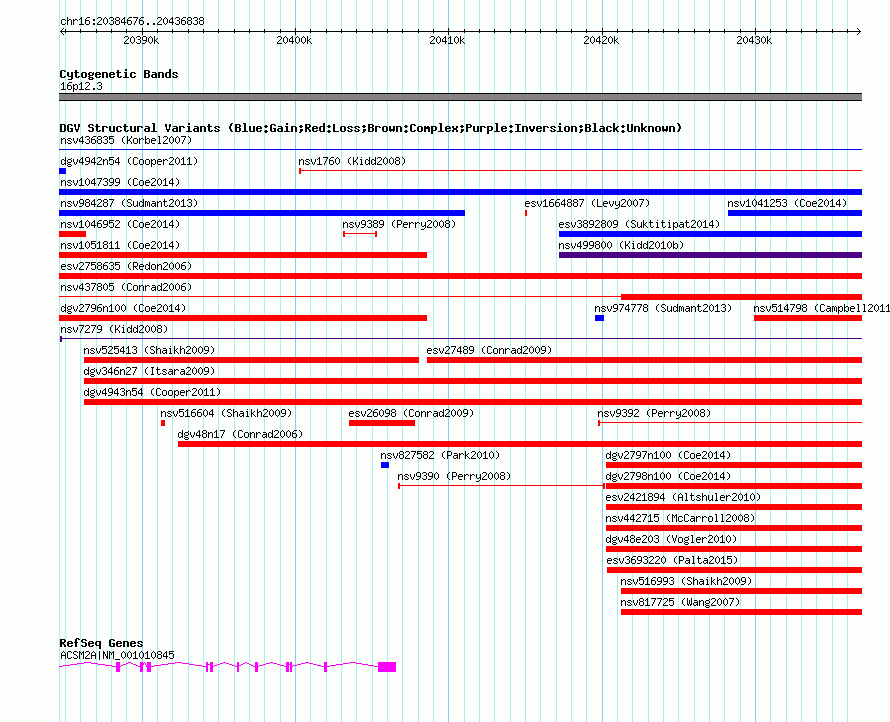
Task: Click the 20400k ruler position label
Action: click(x=294, y=40)
